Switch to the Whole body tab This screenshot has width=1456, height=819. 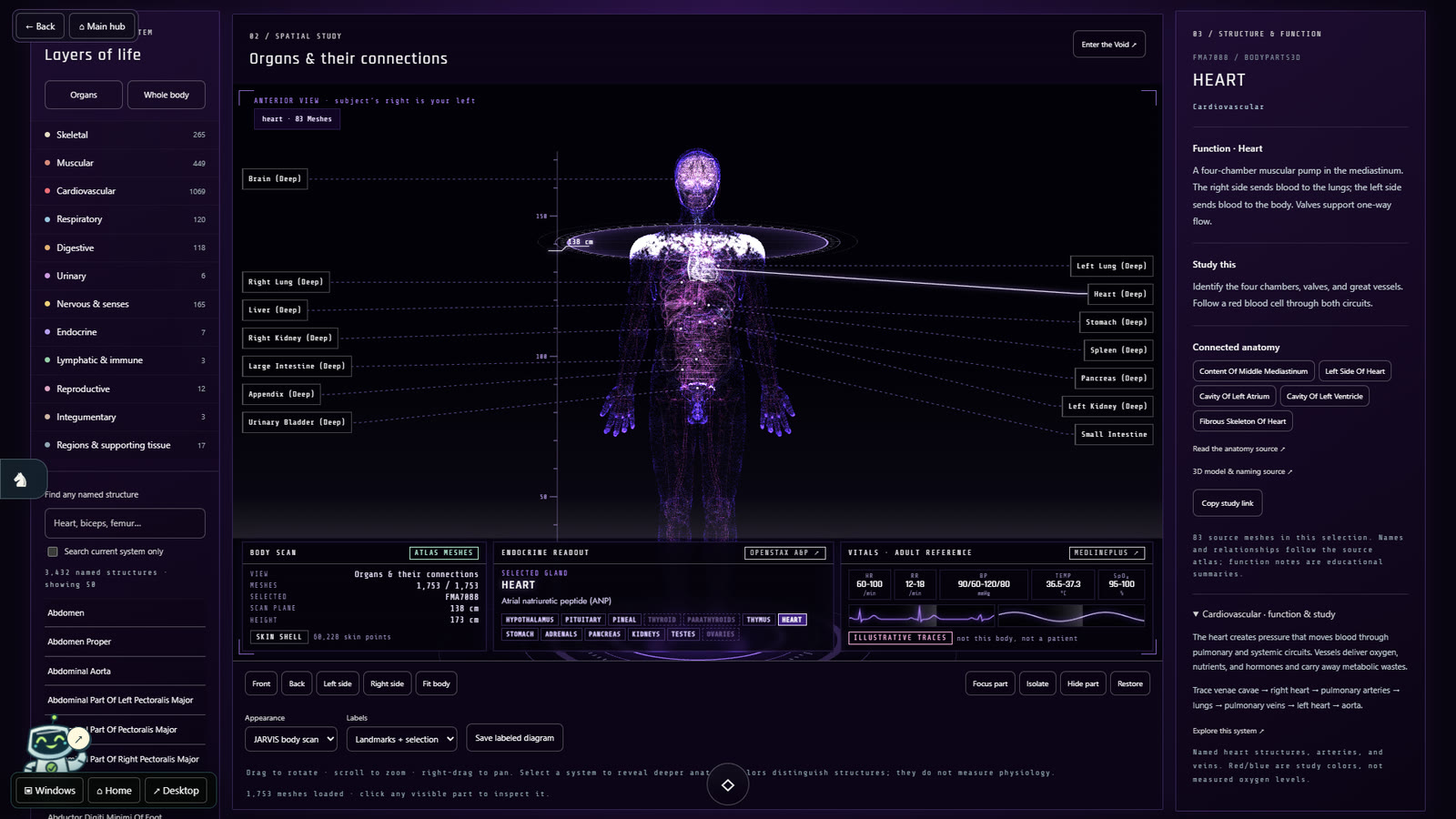pos(167,95)
